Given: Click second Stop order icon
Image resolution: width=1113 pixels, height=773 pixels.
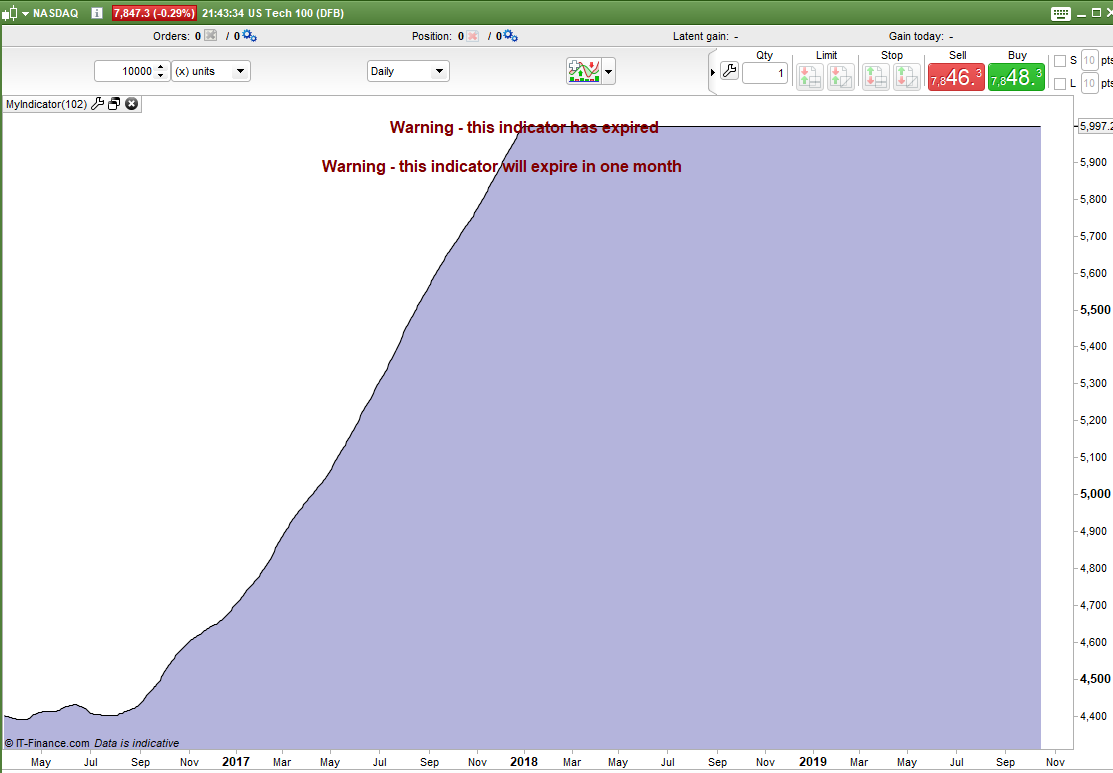Looking at the screenshot, I should [x=906, y=77].
